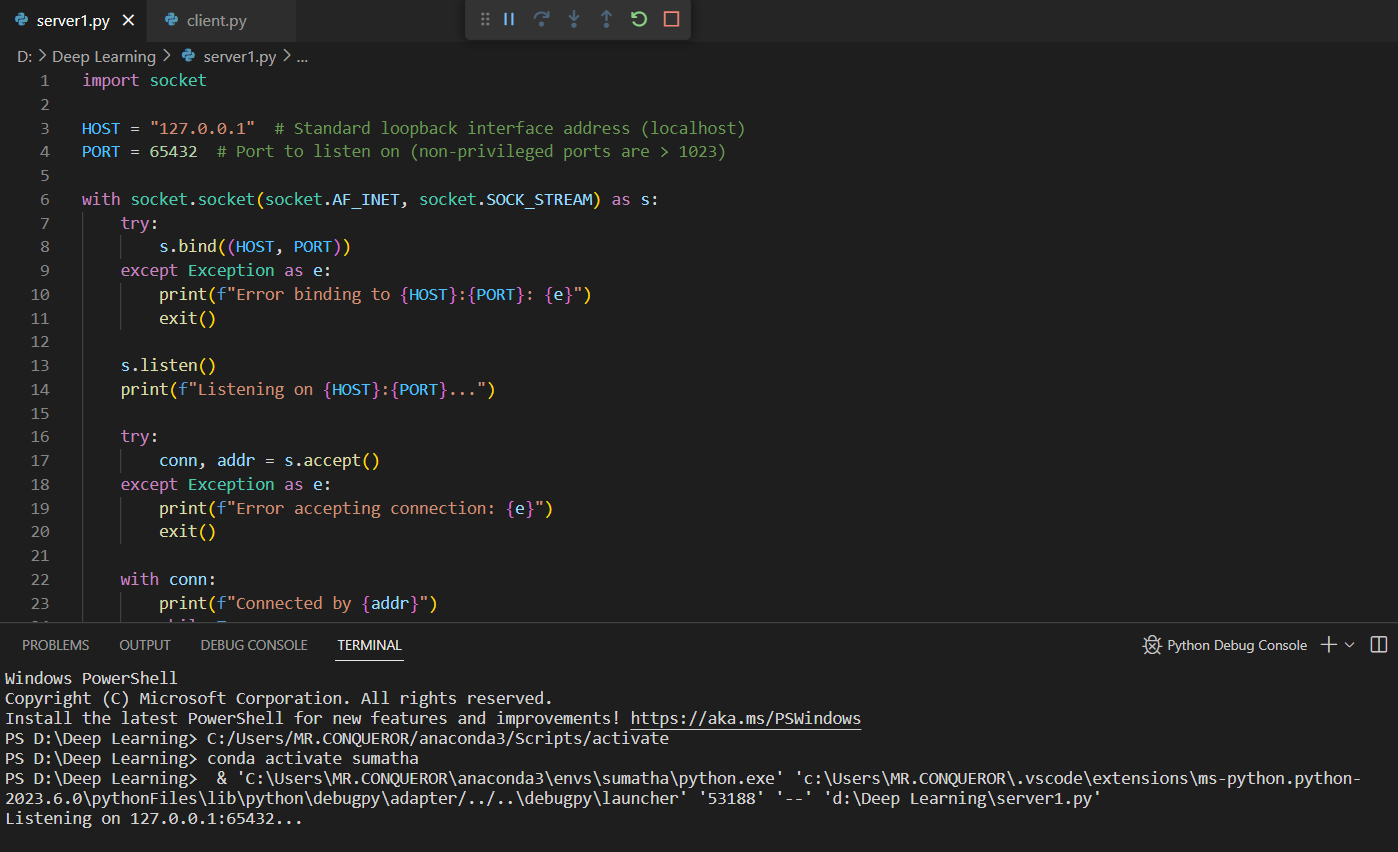Open the DEBUG CONSOLE panel tab
This screenshot has width=1398, height=852.
254,645
